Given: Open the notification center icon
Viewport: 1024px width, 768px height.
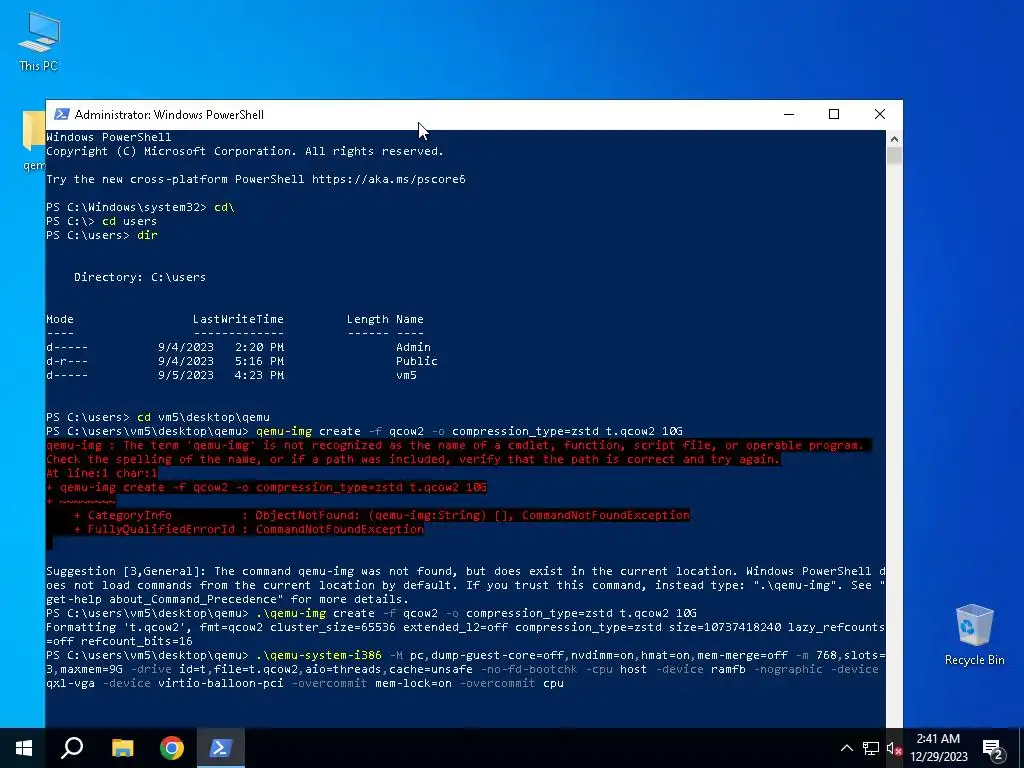Looking at the screenshot, I should [x=993, y=748].
